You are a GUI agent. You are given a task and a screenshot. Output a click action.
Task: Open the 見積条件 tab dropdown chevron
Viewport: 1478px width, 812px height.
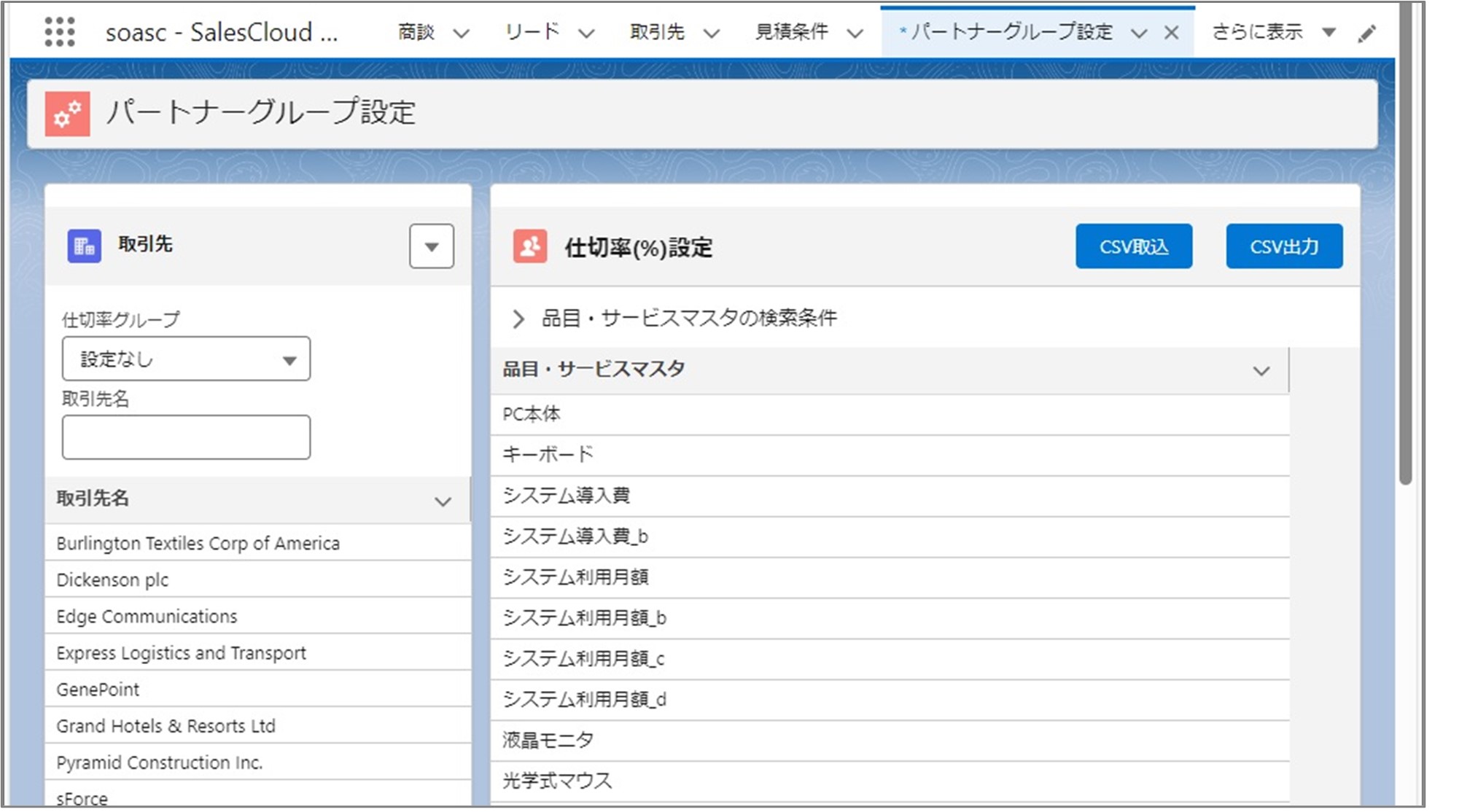pos(855,34)
